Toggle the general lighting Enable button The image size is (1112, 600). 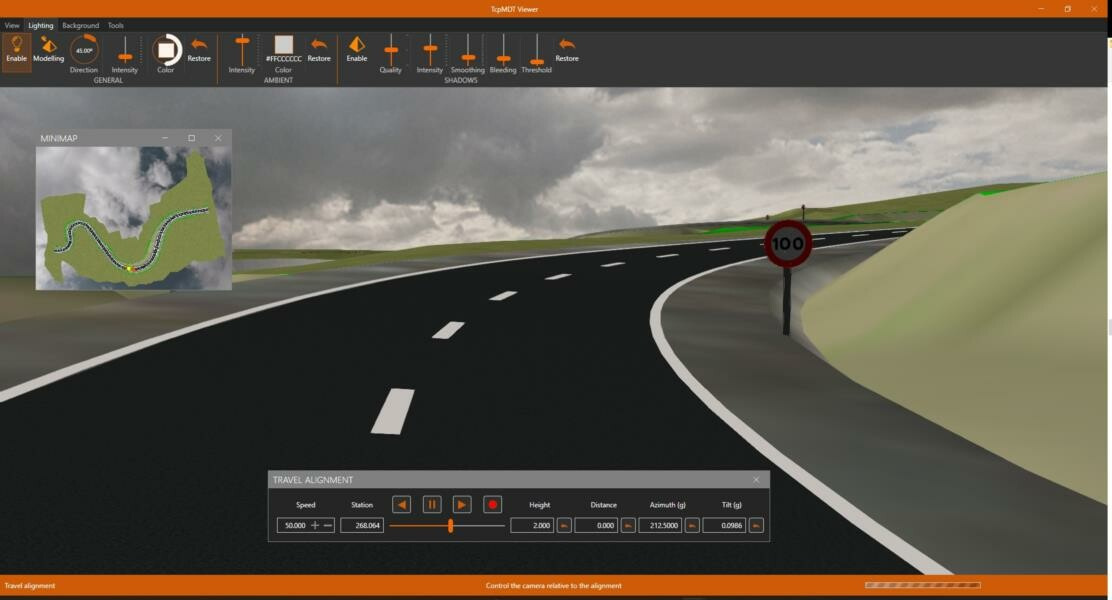click(x=17, y=49)
